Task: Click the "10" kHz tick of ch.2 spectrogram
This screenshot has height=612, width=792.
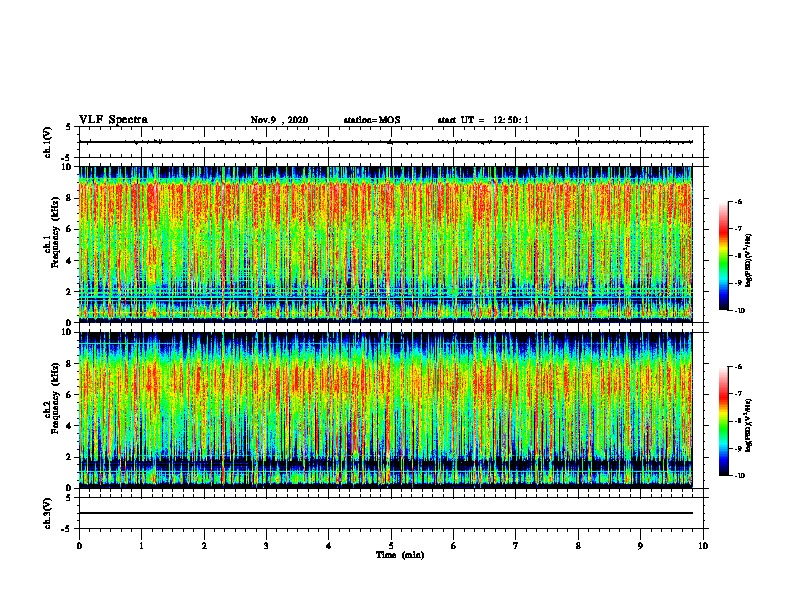Action: coord(67,332)
